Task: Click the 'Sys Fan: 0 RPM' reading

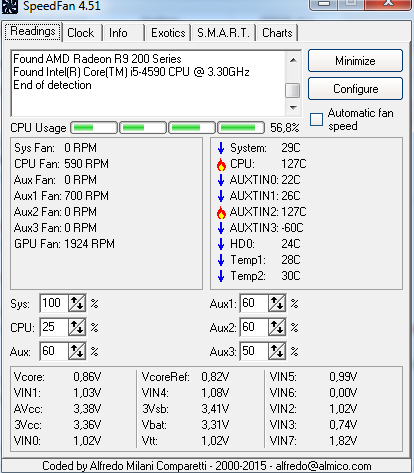Action: [x=55, y=148]
